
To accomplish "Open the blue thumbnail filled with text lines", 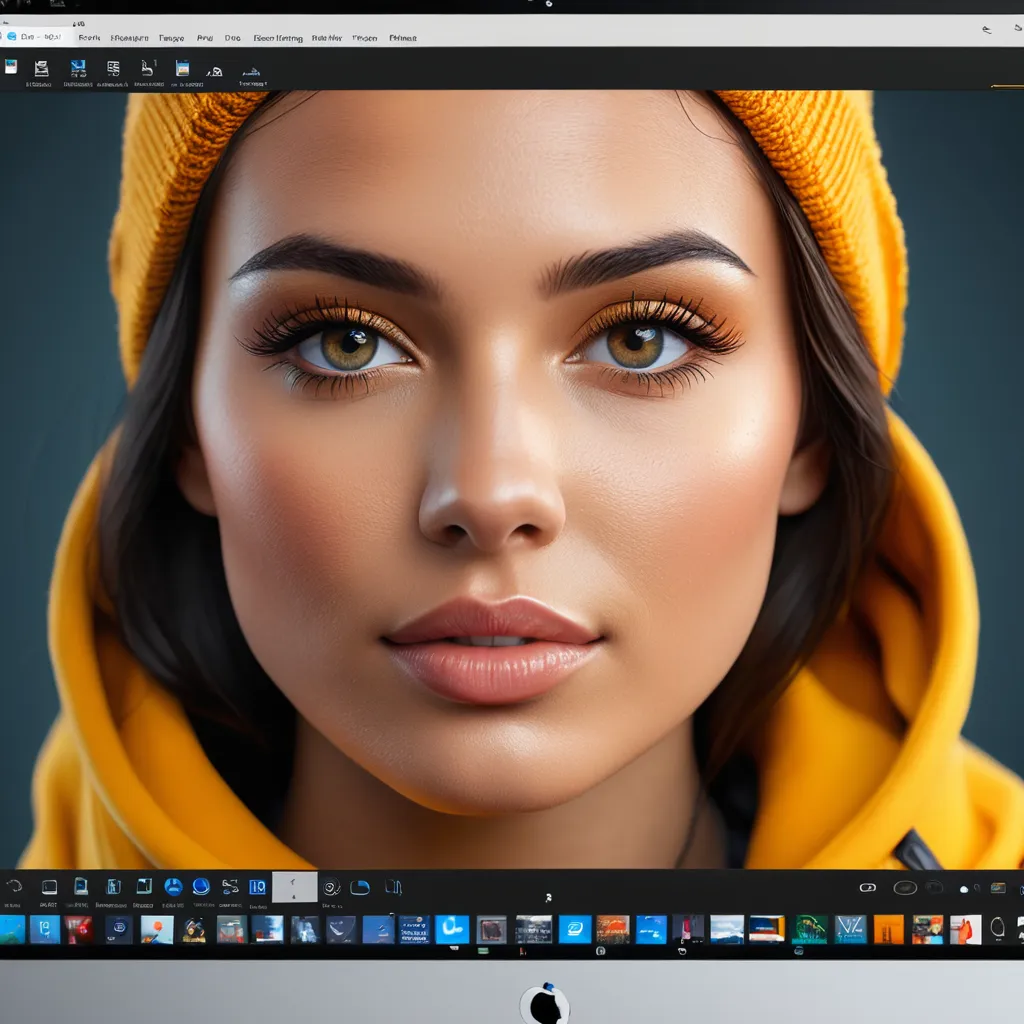I will click(415, 929).
